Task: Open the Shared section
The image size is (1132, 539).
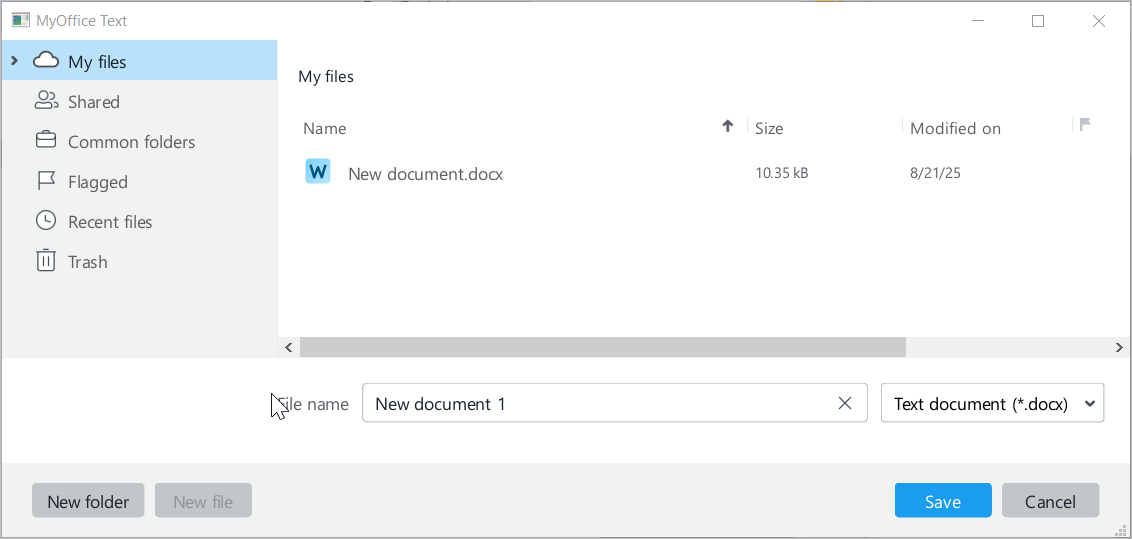Action: [x=139, y=102]
